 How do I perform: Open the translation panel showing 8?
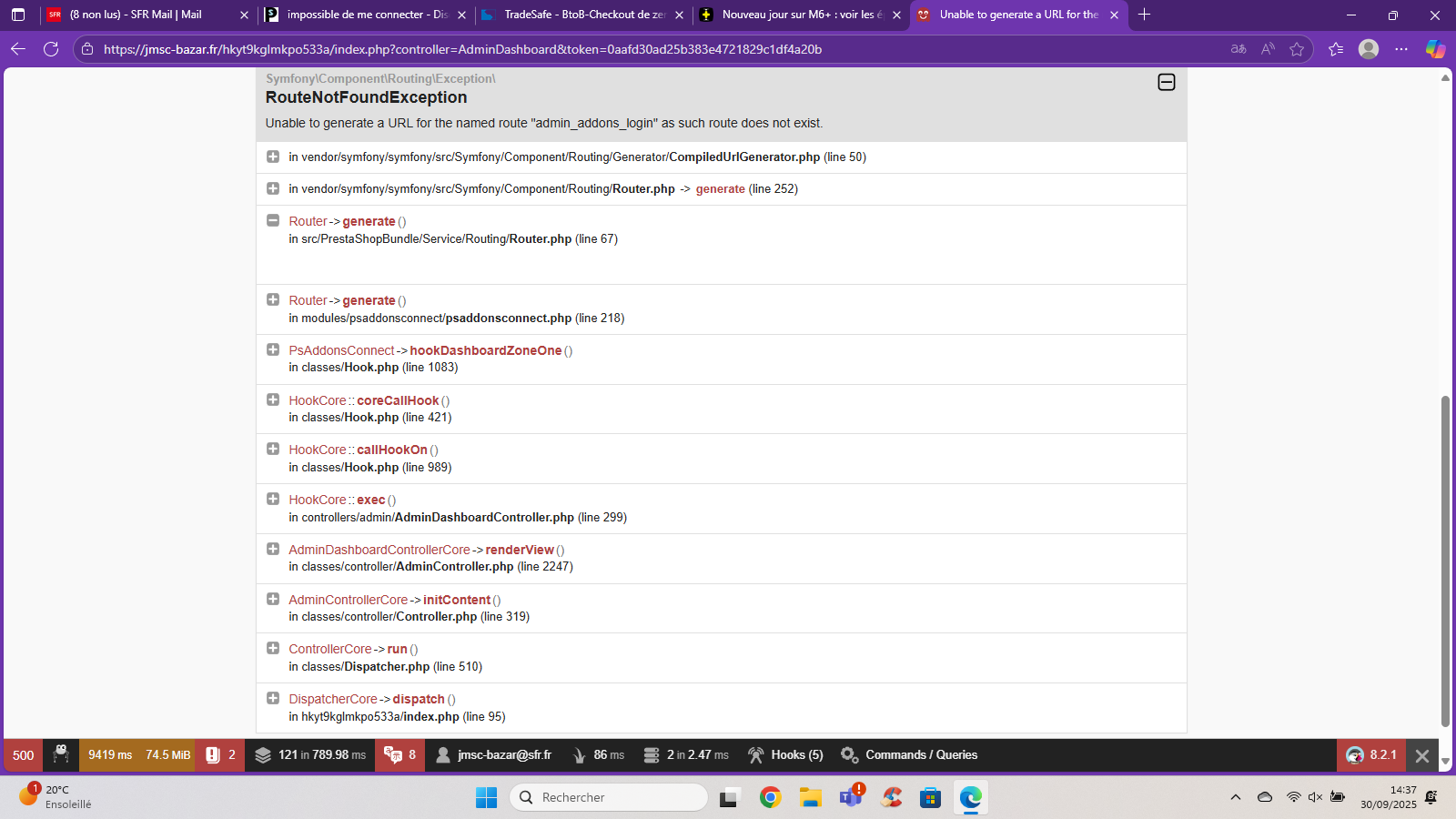click(x=399, y=754)
